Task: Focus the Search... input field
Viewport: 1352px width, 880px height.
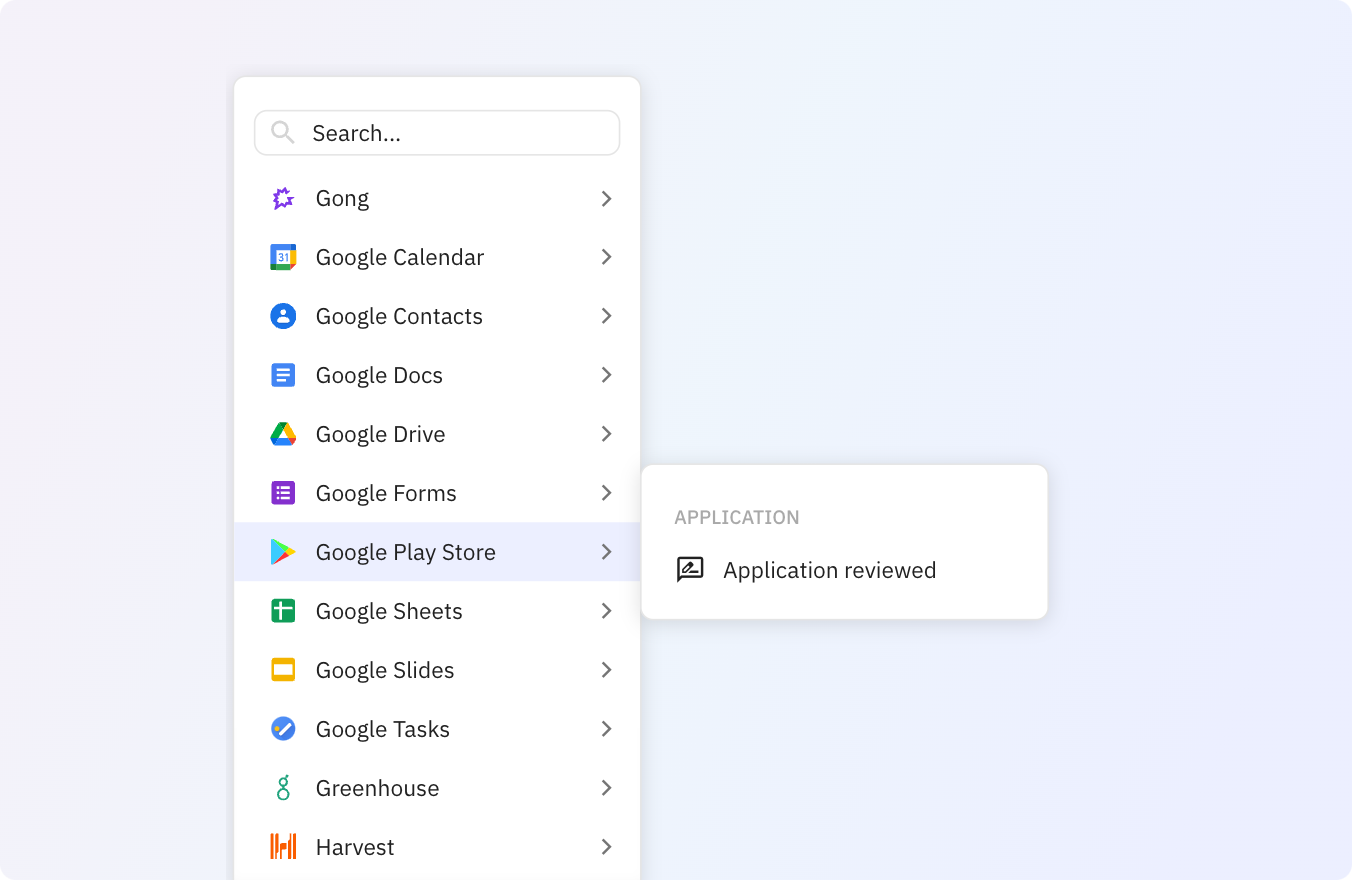Action: click(x=437, y=133)
